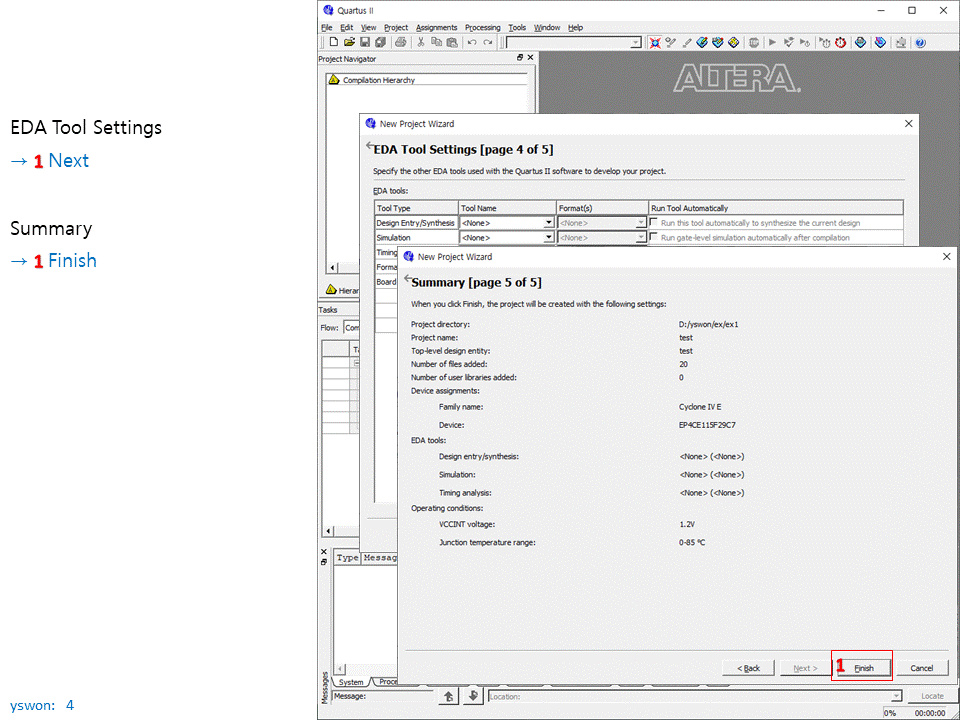Click the Message input field
This screenshot has width=960, height=720.
click(x=383, y=696)
